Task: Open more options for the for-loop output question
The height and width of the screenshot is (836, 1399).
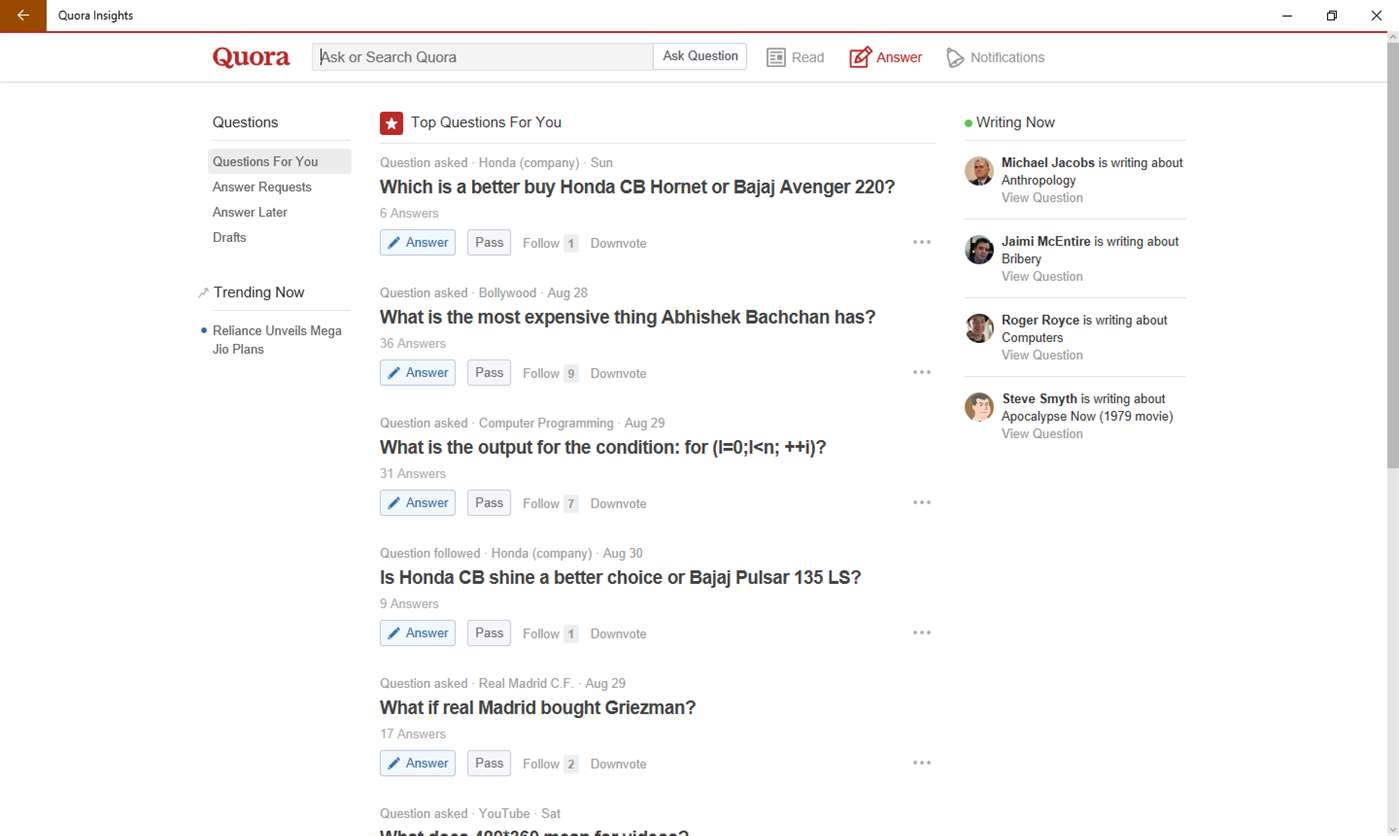Action: pyautogui.click(x=922, y=502)
